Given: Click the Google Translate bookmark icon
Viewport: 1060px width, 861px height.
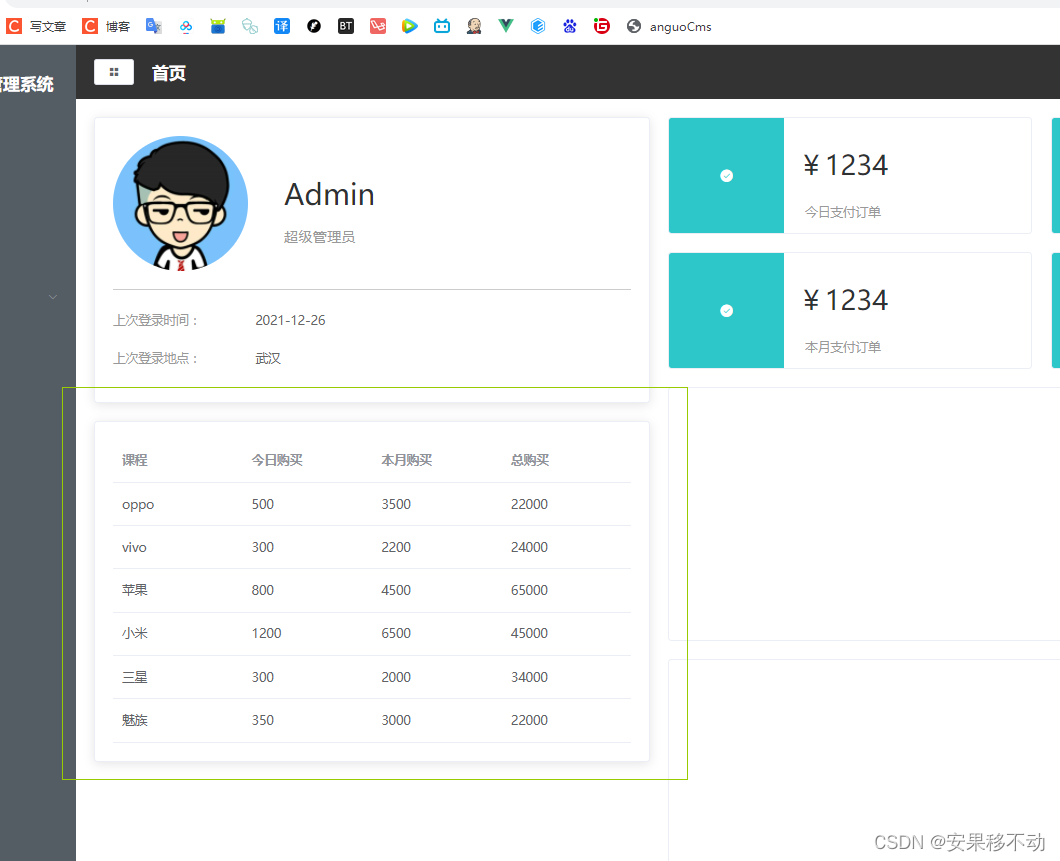Looking at the screenshot, I should [153, 26].
